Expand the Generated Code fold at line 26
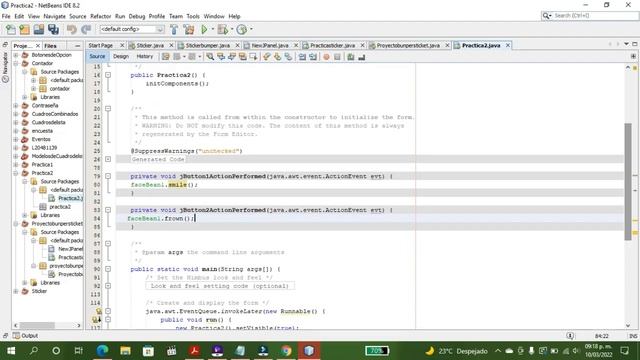This screenshot has height=360, width=640. (108, 159)
